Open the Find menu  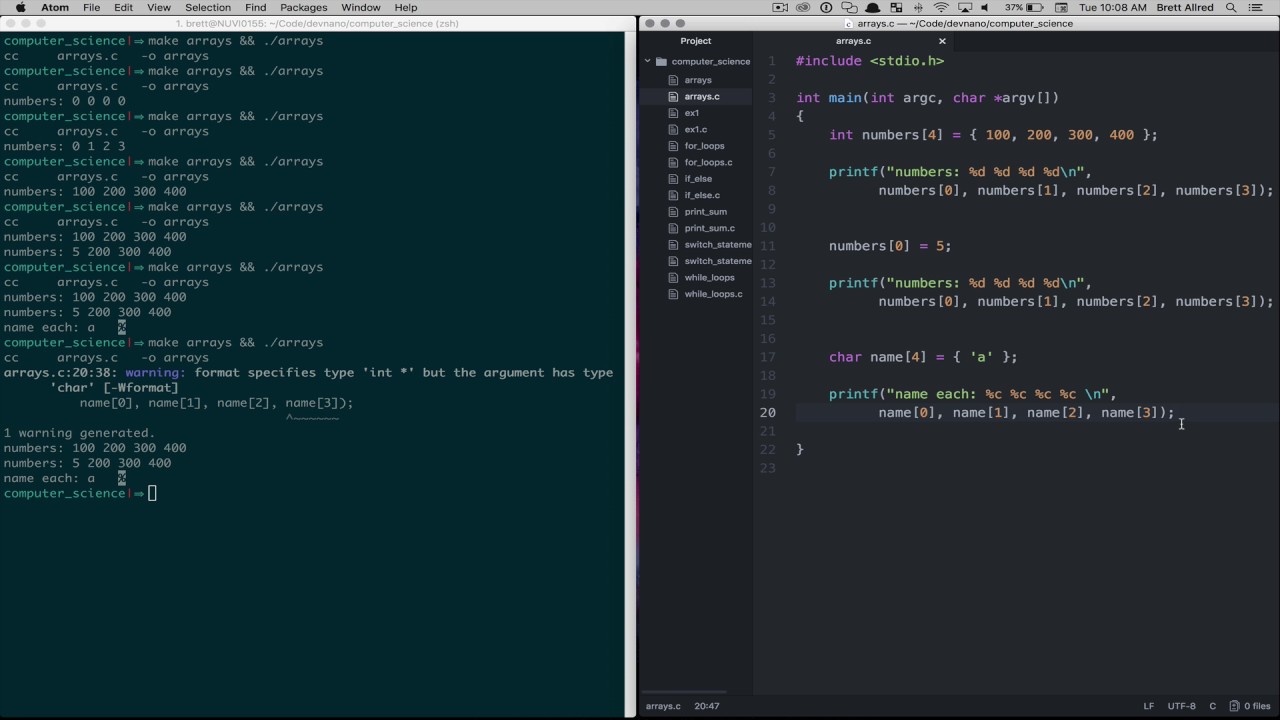[x=255, y=8]
